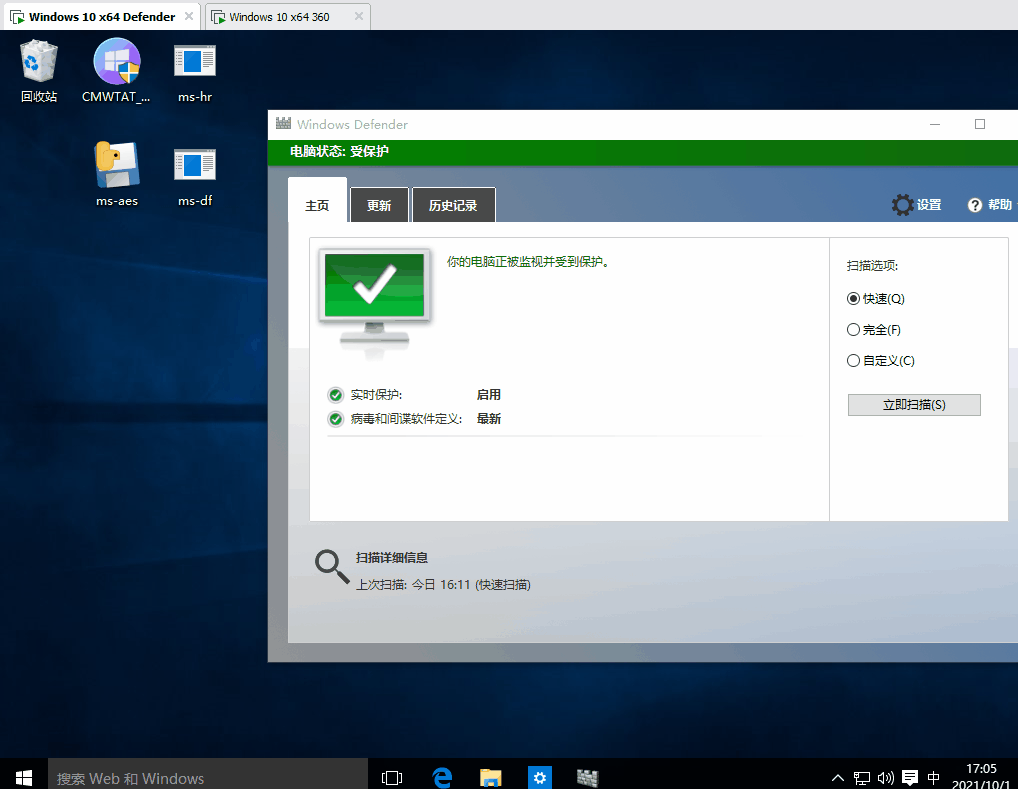Click the scan details magnifier icon

click(x=332, y=567)
